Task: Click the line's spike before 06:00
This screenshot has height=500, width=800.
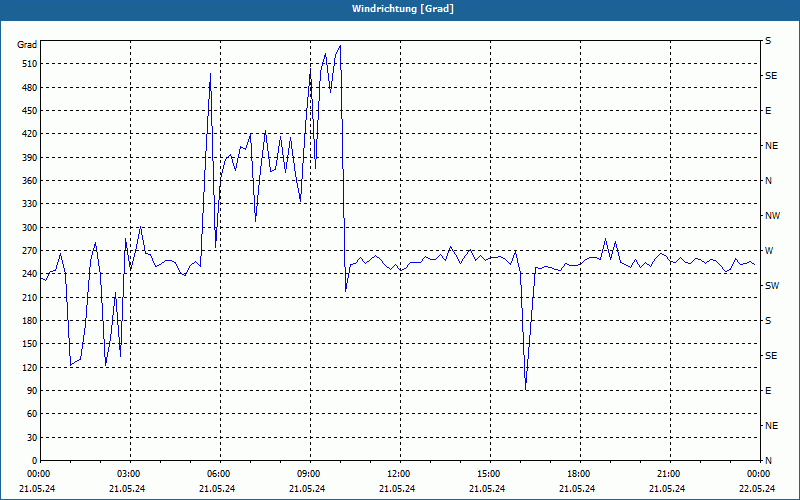Action: (210, 74)
